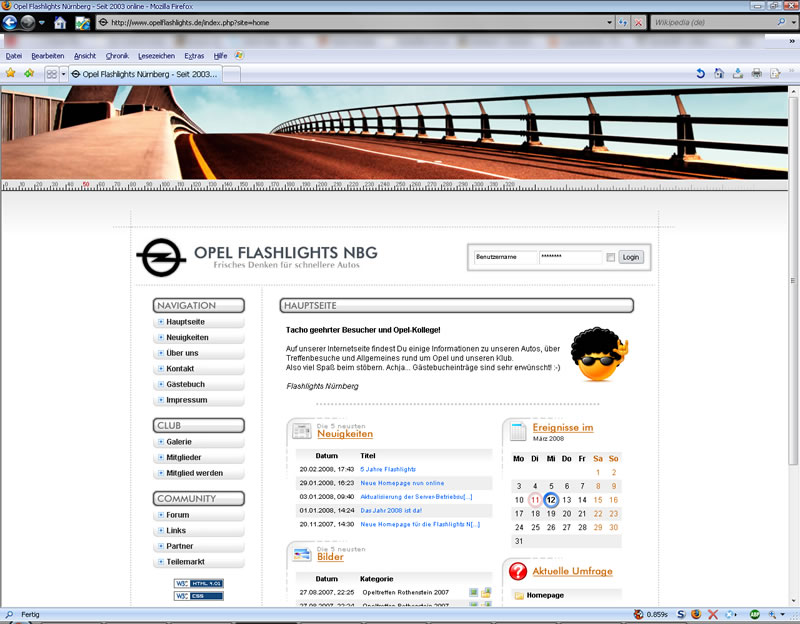This screenshot has height=624, width=800.
Task: Click the Wikipedia (de) search box
Action: click(713, 22)
